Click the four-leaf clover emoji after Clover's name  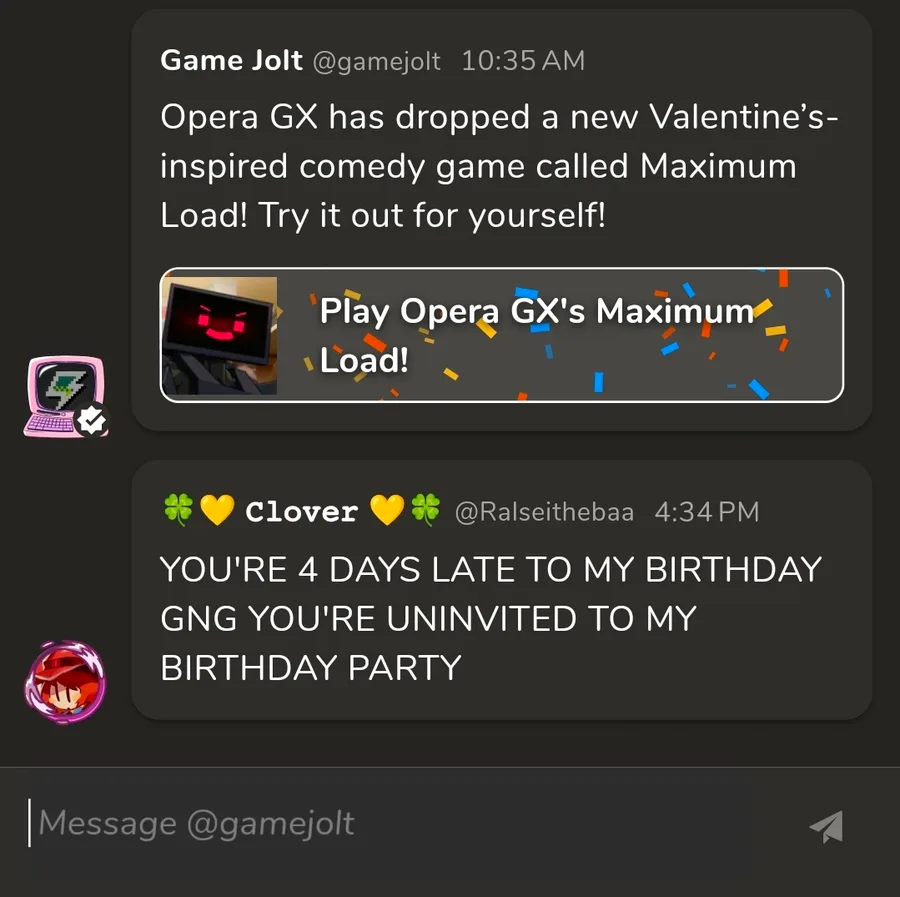click(425, 511)
